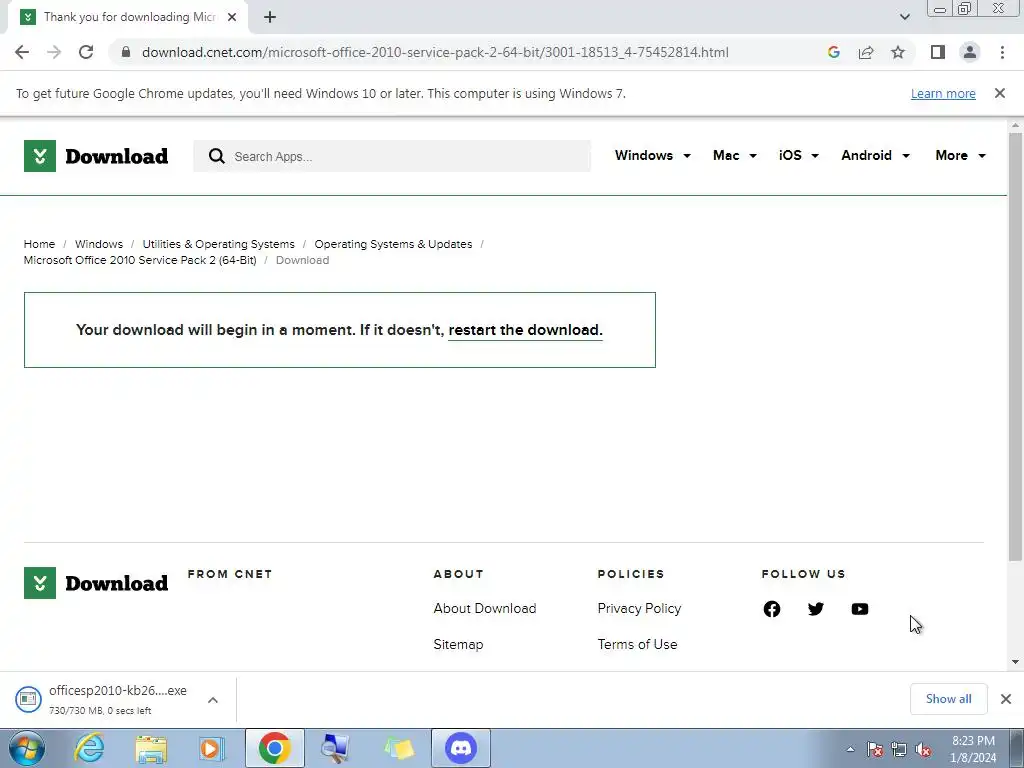Click the magnifier icon in the search box
1024x768 pixels.
[x=217, y=156]
